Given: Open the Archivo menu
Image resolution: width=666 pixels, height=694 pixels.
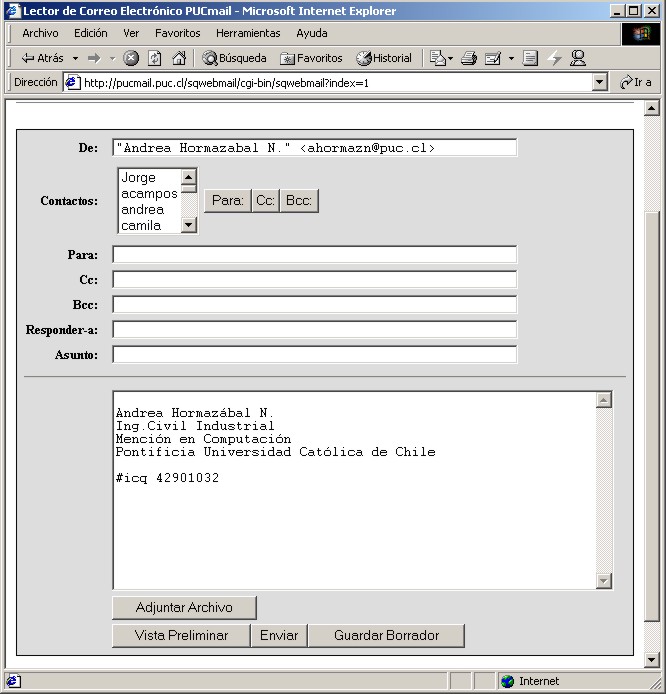Looking at the screenshot, I should [x=40, y=33].
